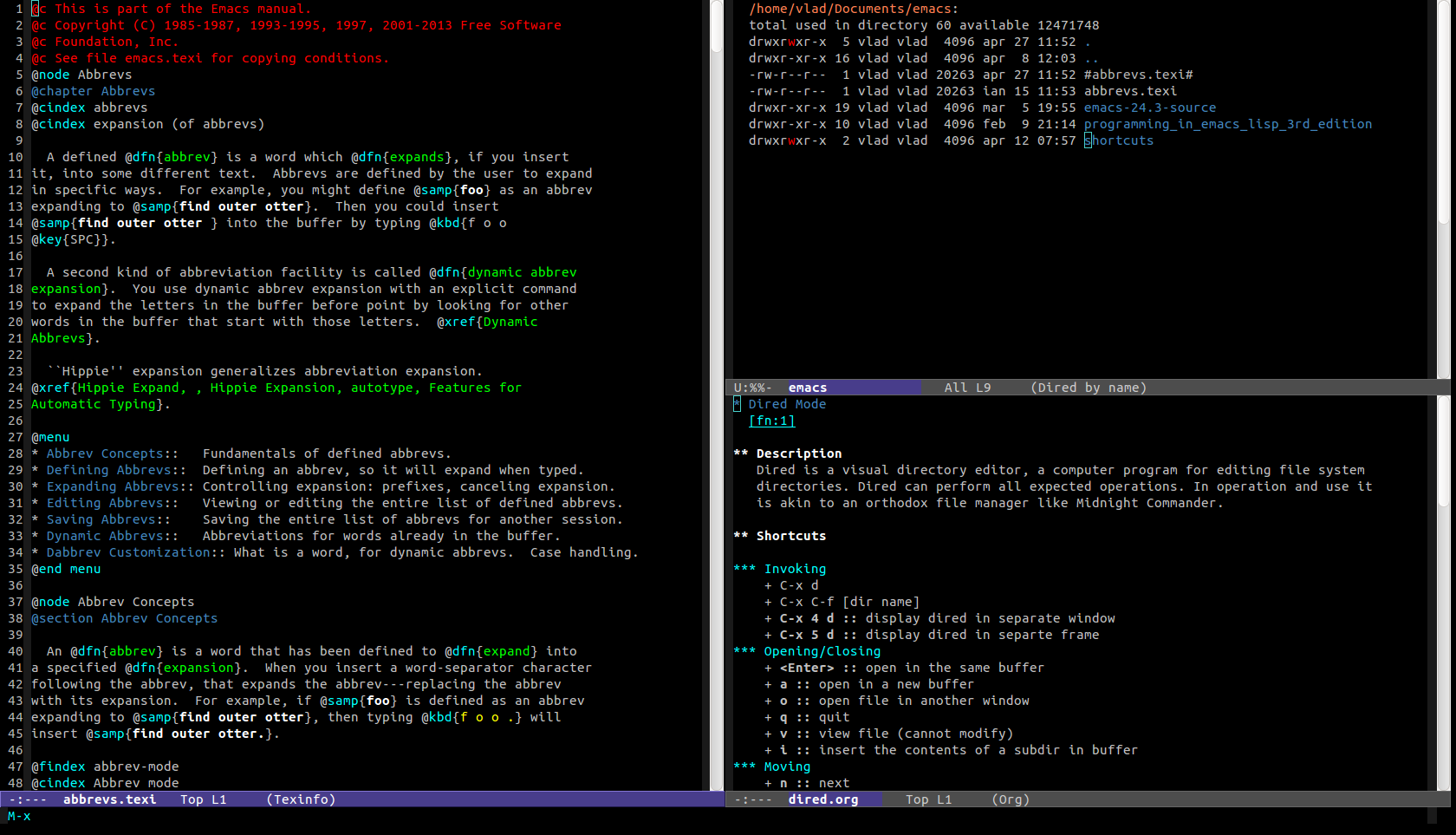Click the (Texinfo) major mode indicator

click(x=301, y=799)
